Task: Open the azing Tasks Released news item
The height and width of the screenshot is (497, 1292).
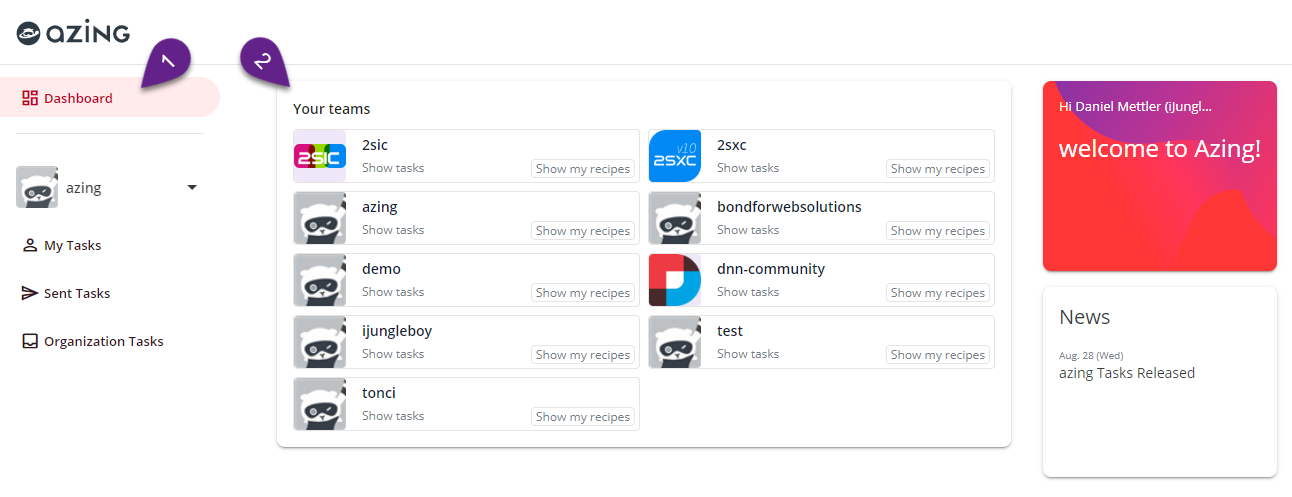Action: click(x=1127, y=373)
